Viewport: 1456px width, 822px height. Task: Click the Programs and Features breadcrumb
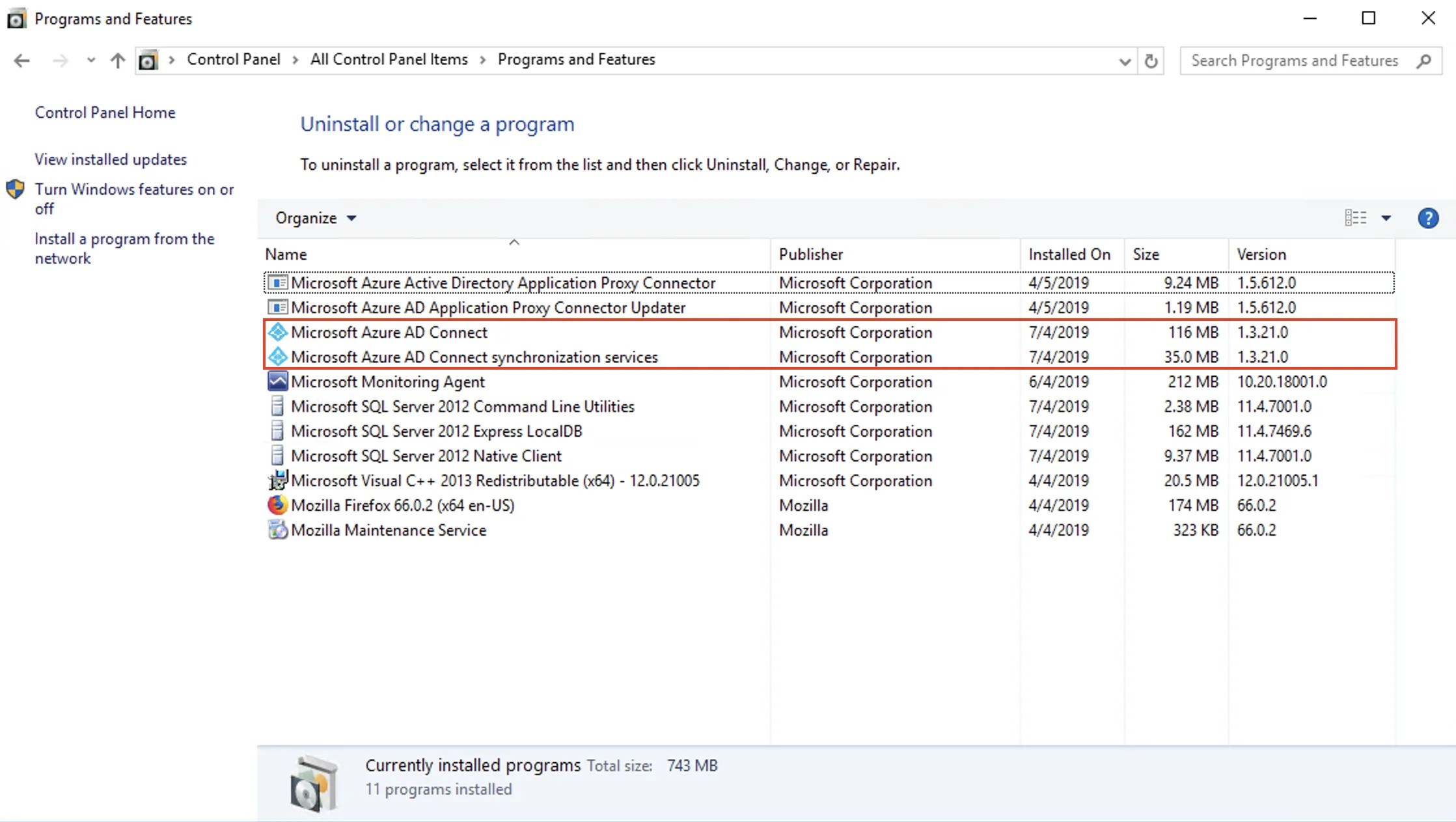(x=577, y=60)
